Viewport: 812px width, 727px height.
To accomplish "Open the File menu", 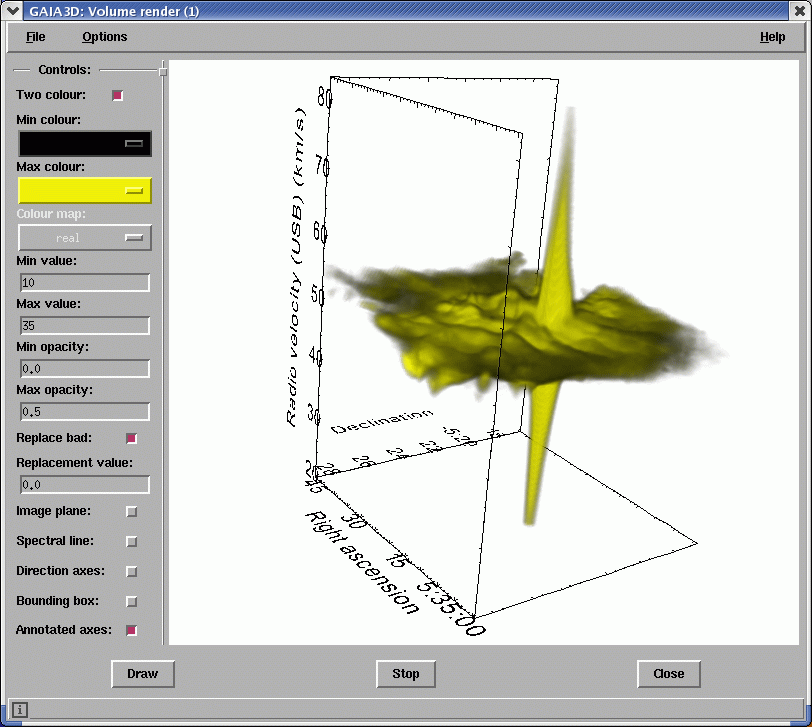I will click(x=35, y=37).
